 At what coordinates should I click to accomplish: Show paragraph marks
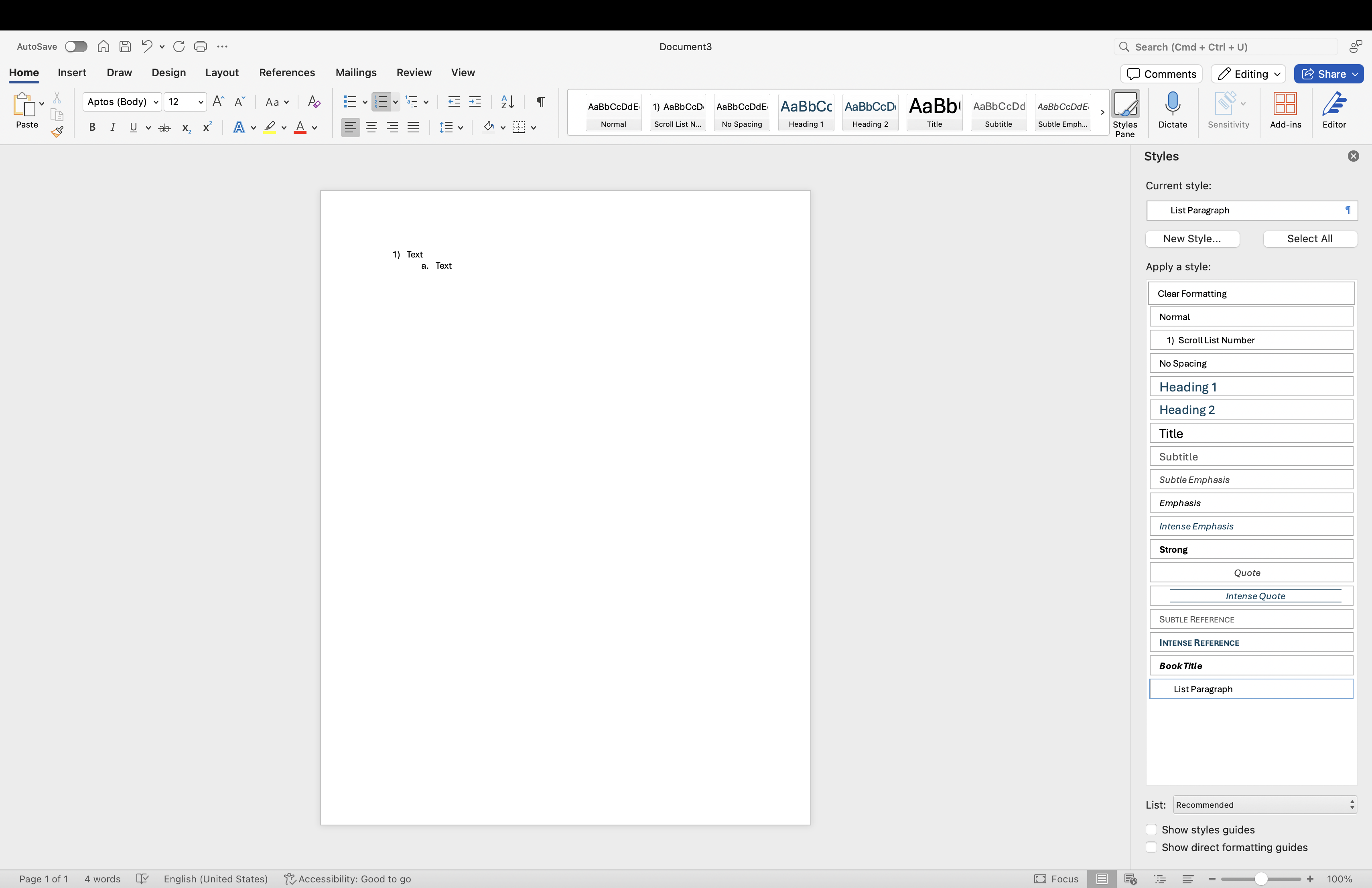540,101
